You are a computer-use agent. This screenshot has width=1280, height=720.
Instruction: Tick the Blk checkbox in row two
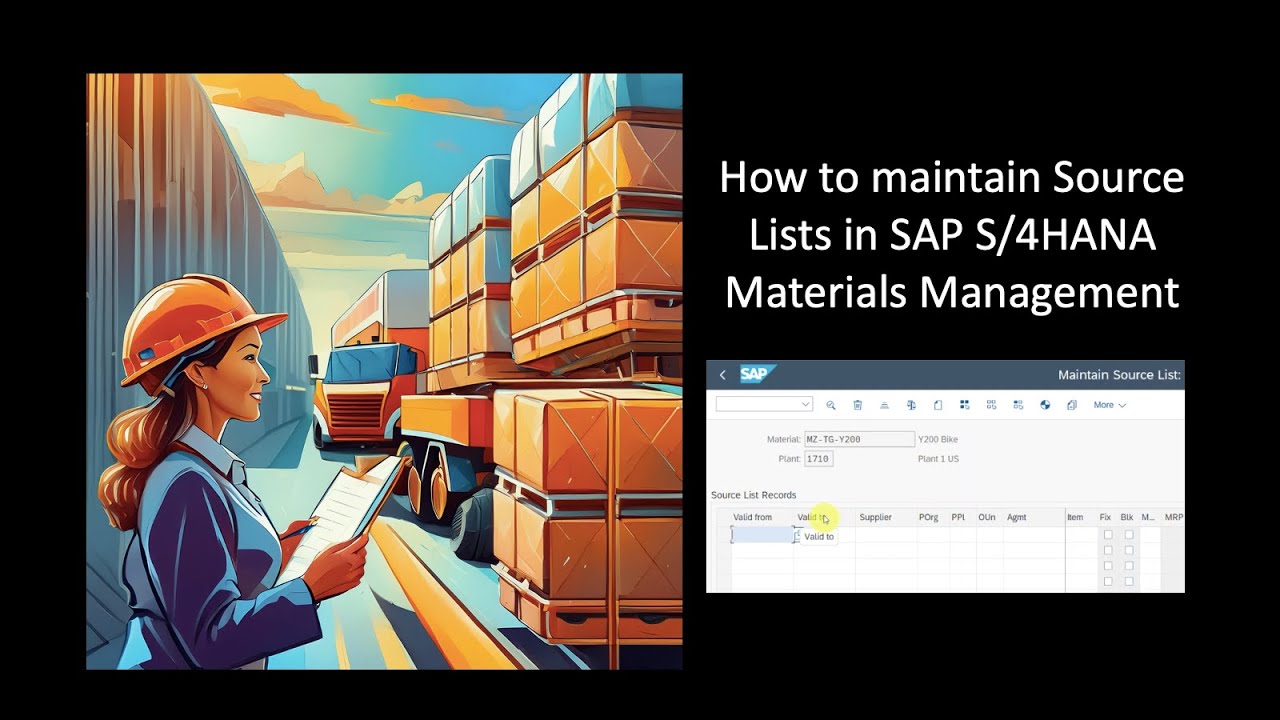(1129, 550)
